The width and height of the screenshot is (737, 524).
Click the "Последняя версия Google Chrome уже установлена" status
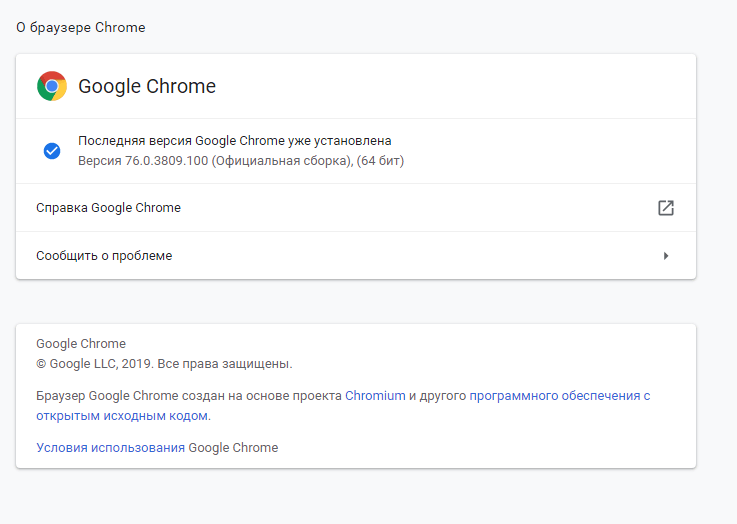tap(235, 141)
